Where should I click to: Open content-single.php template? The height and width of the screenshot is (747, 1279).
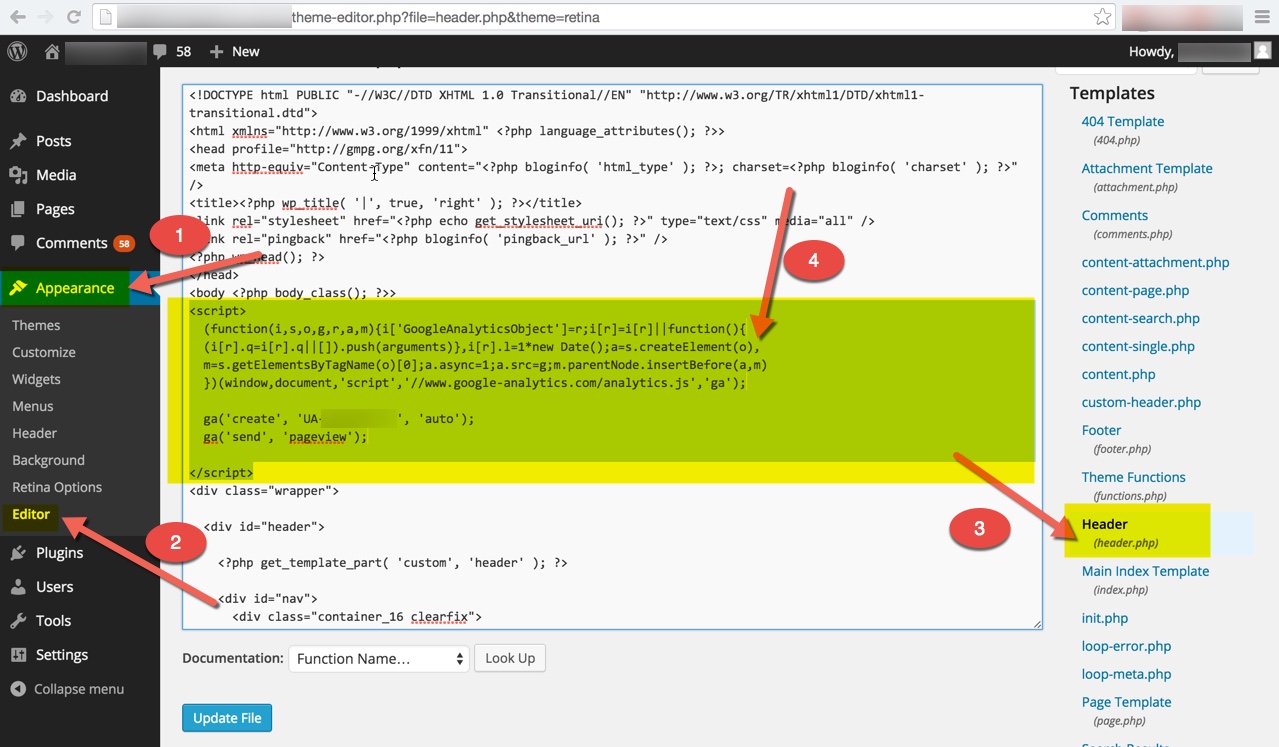[1138, 346]
